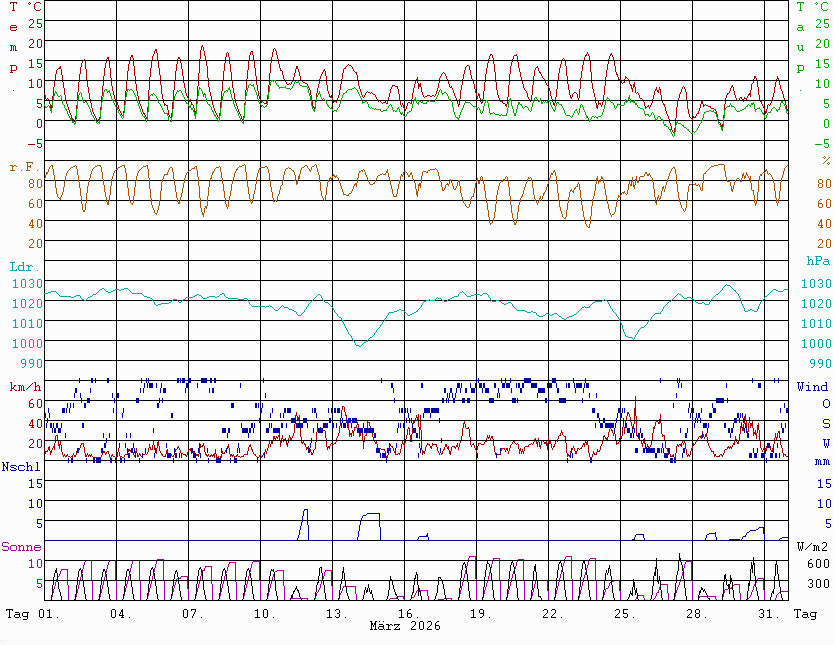This screenshot has height=645, width=834.
Task: Click the 'W/m2' radiation unit label
Action: [x=812, y=547]
